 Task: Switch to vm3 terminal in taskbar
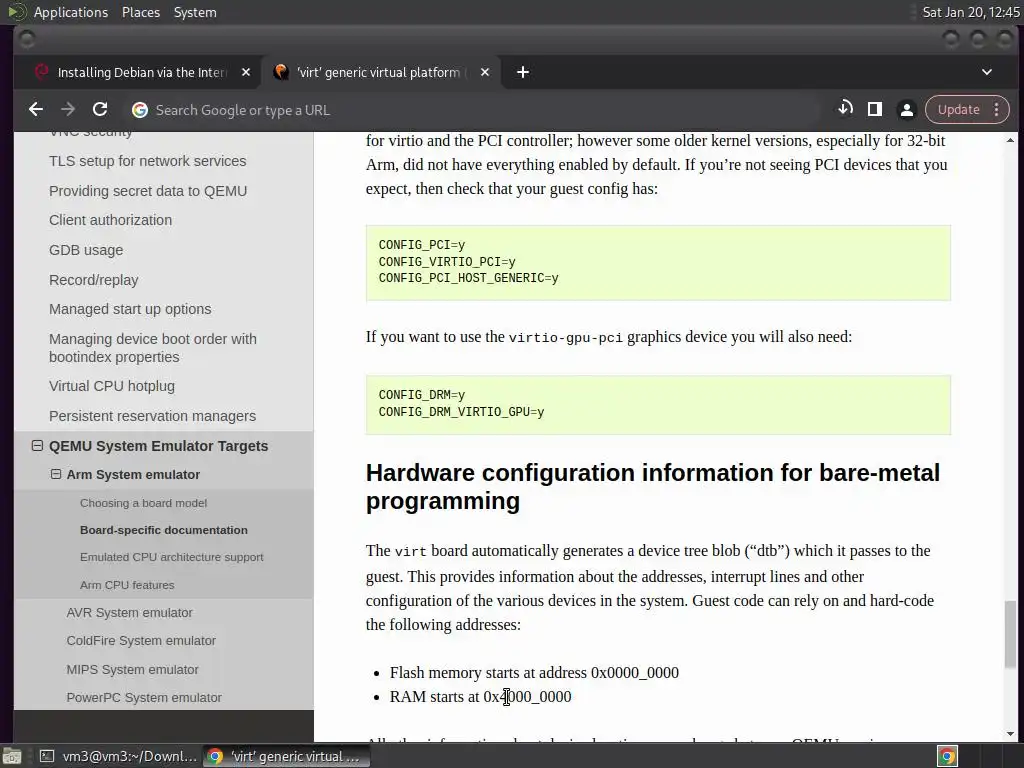tap(118, 756)
